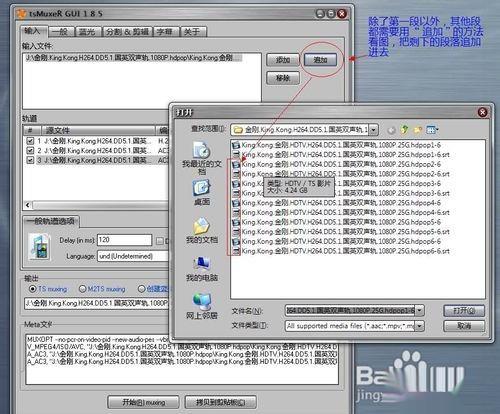Select the hdpop1-6.srt subtitle file icon

pyautogui.click(x=236, y=155)
